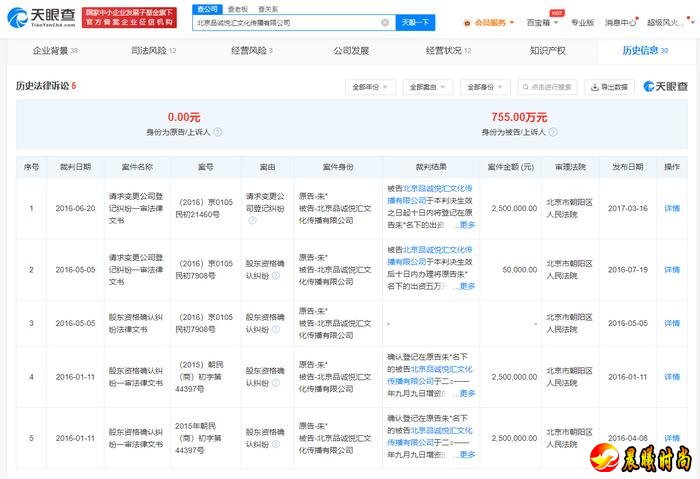
Task: Select the 查关系 search mode tab
Action: point(267,9)
